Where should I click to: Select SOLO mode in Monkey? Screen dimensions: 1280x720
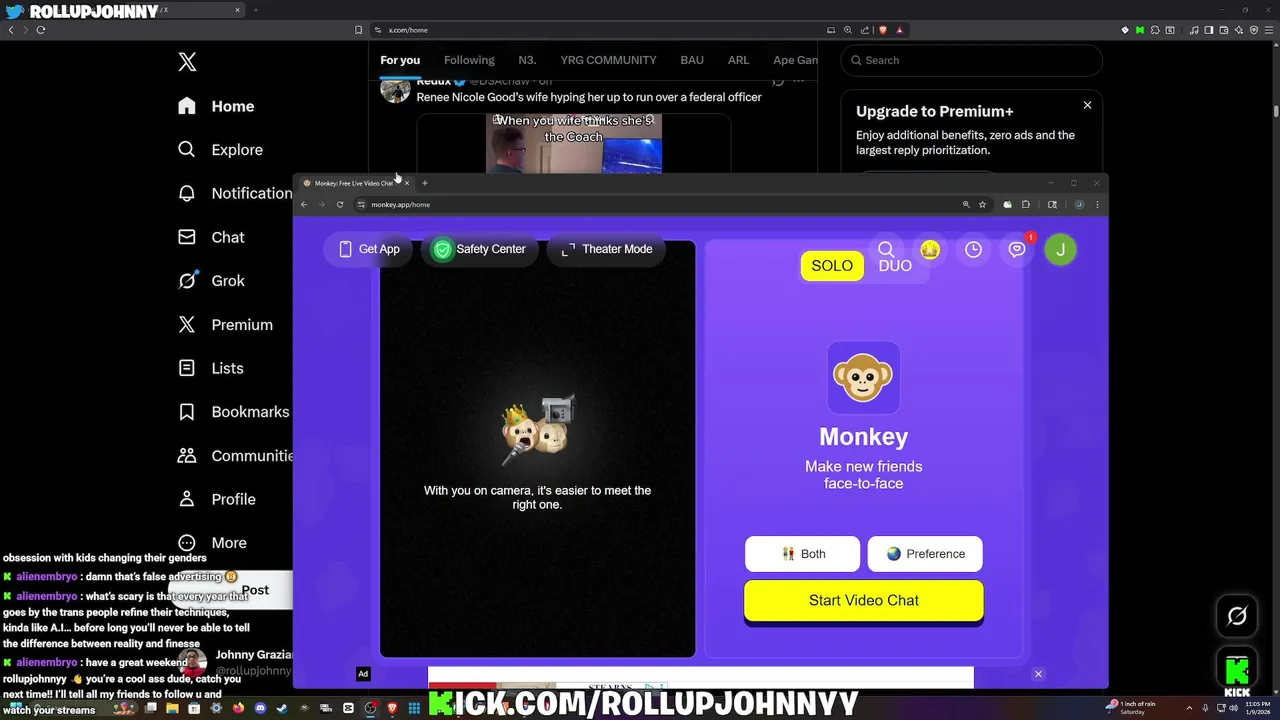coord(832,266)
